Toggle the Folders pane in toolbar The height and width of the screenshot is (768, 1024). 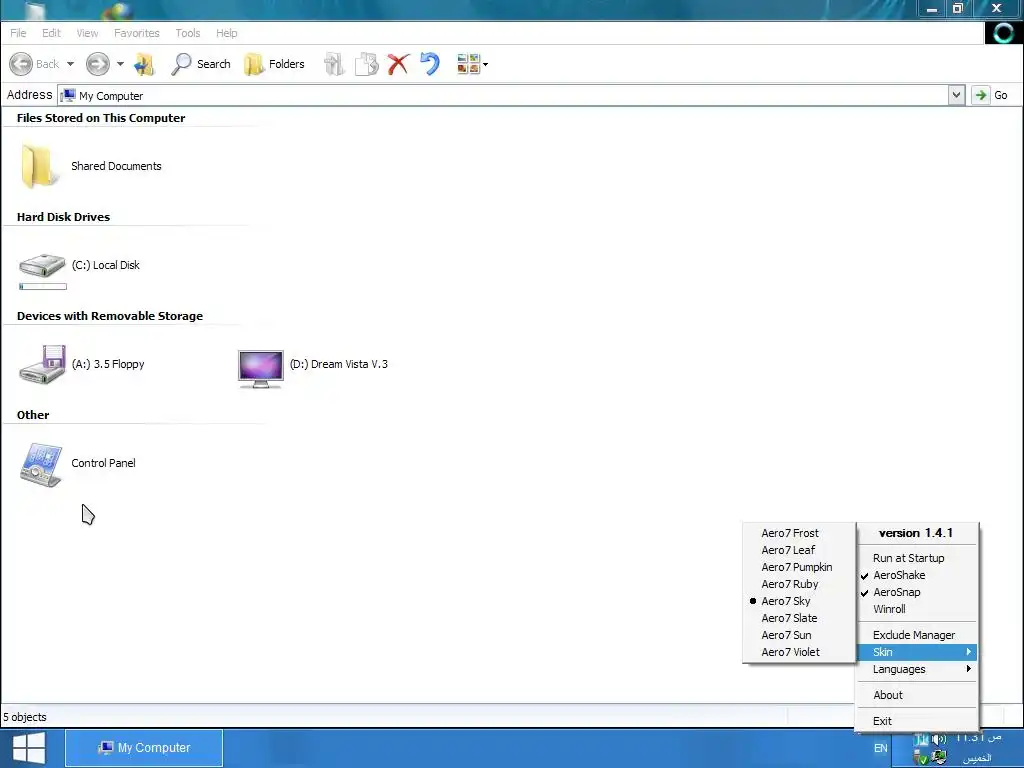(274, 64)
